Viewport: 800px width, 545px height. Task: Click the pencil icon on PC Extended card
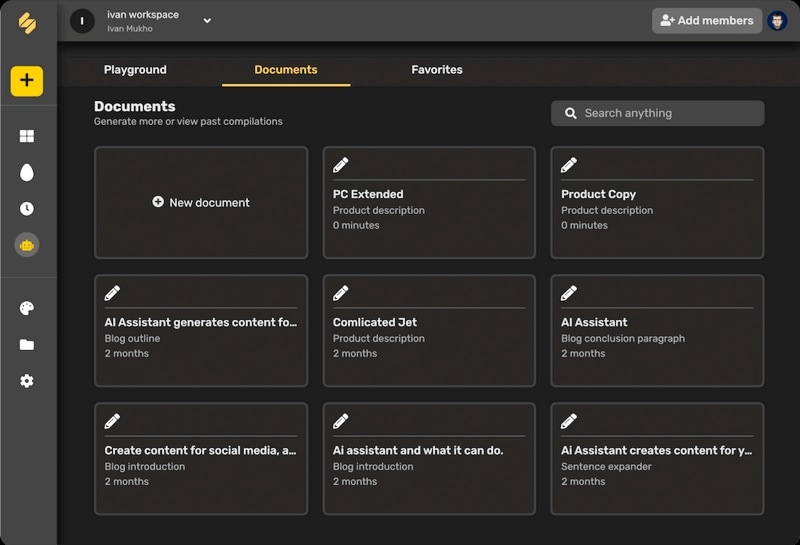[x=341, y=165]
